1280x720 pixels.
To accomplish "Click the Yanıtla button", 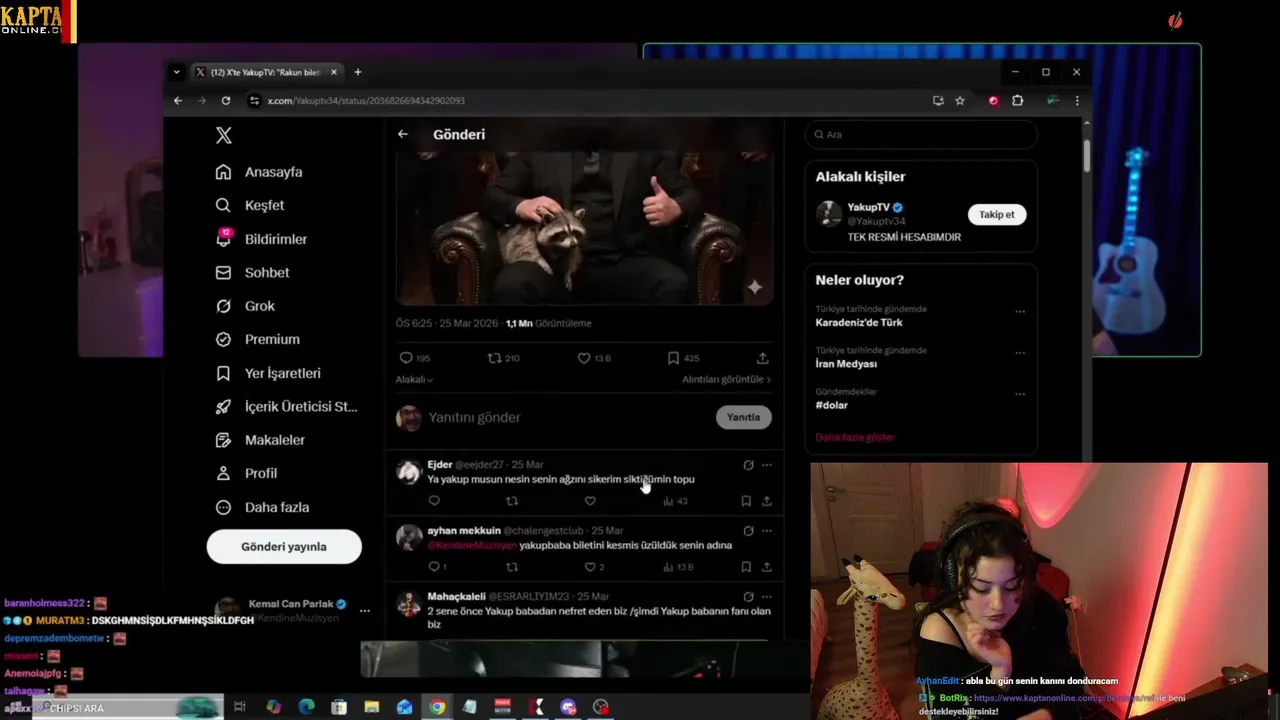I will click(743, 417).
